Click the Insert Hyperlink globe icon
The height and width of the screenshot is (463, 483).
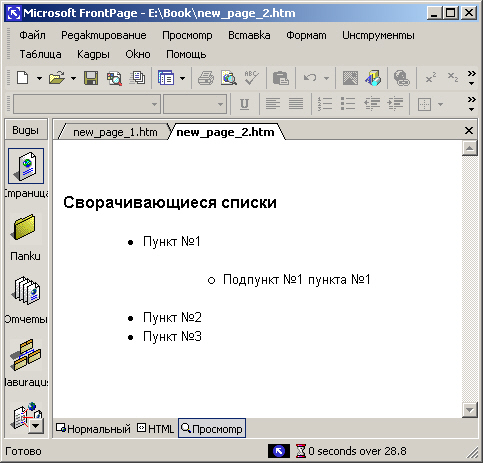[x=402, y=79]
